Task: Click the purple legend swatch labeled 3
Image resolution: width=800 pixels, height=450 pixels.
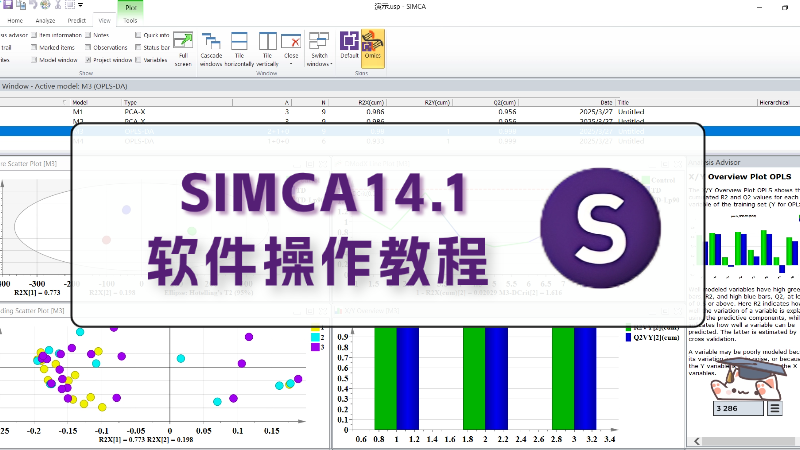Action: (x=315, y=347)
